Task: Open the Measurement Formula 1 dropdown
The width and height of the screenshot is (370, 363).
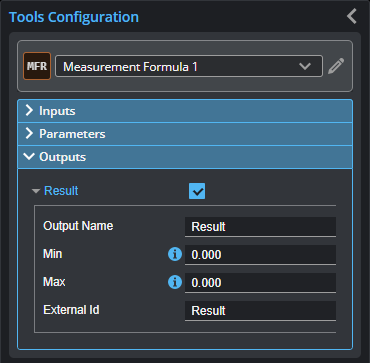Action: click(189, 66)
